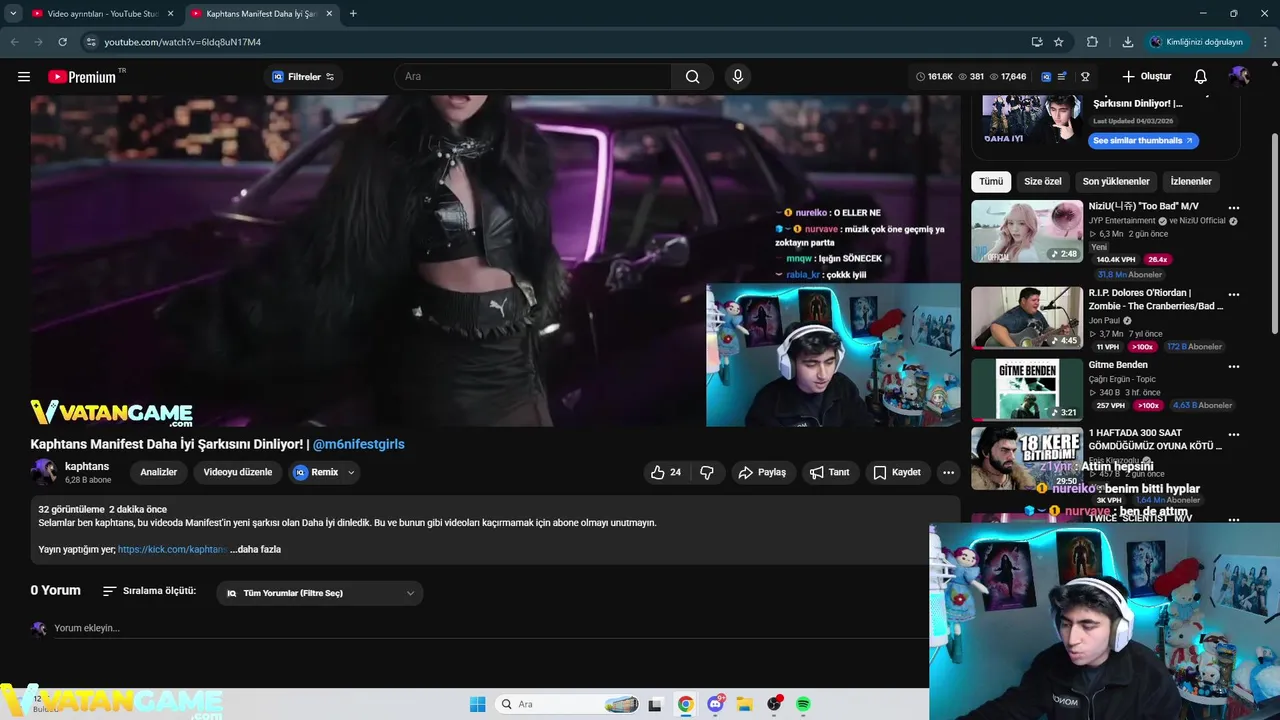Open Gitme Benden video thumbnail
The image size is (1280, 720).
(1027, 390)
